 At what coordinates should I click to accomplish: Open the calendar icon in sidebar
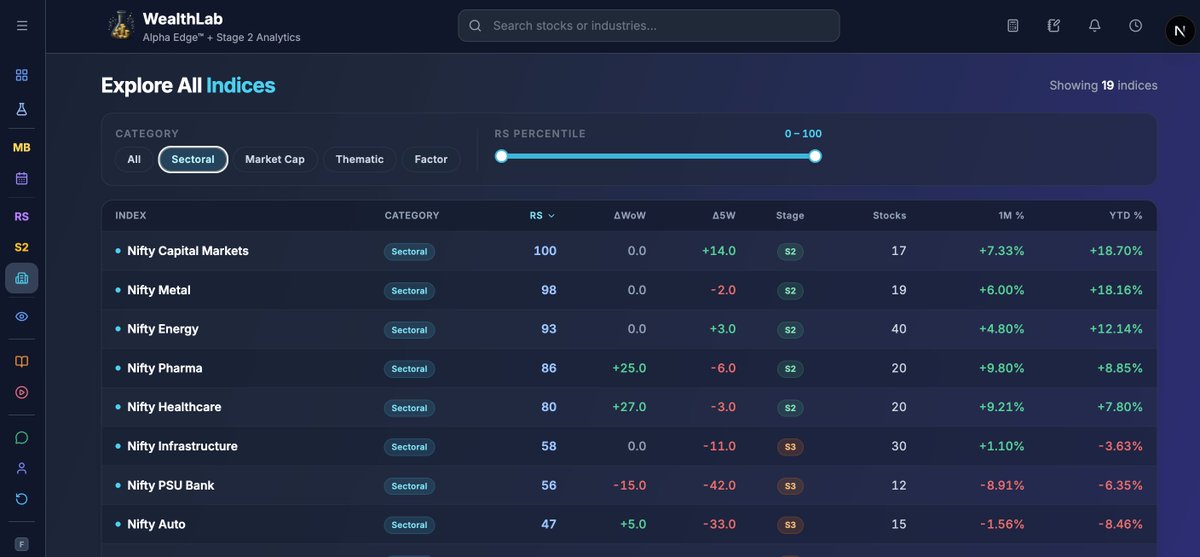click(22, 178)
